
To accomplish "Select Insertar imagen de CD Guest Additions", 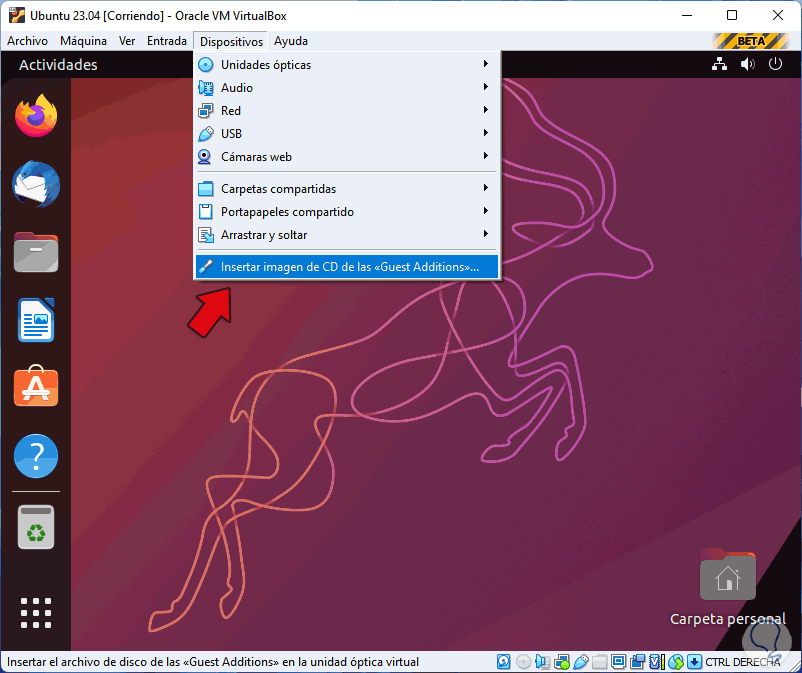I will pos(346,266).
